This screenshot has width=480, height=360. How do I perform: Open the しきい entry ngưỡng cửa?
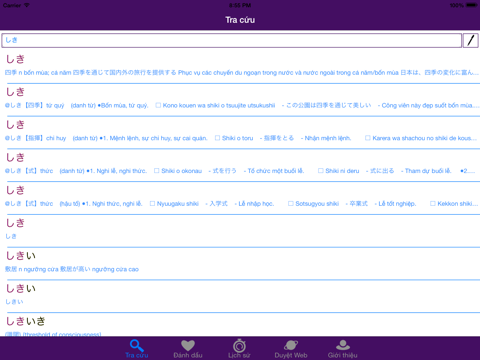pyautogui.click(x=240, y=263)
